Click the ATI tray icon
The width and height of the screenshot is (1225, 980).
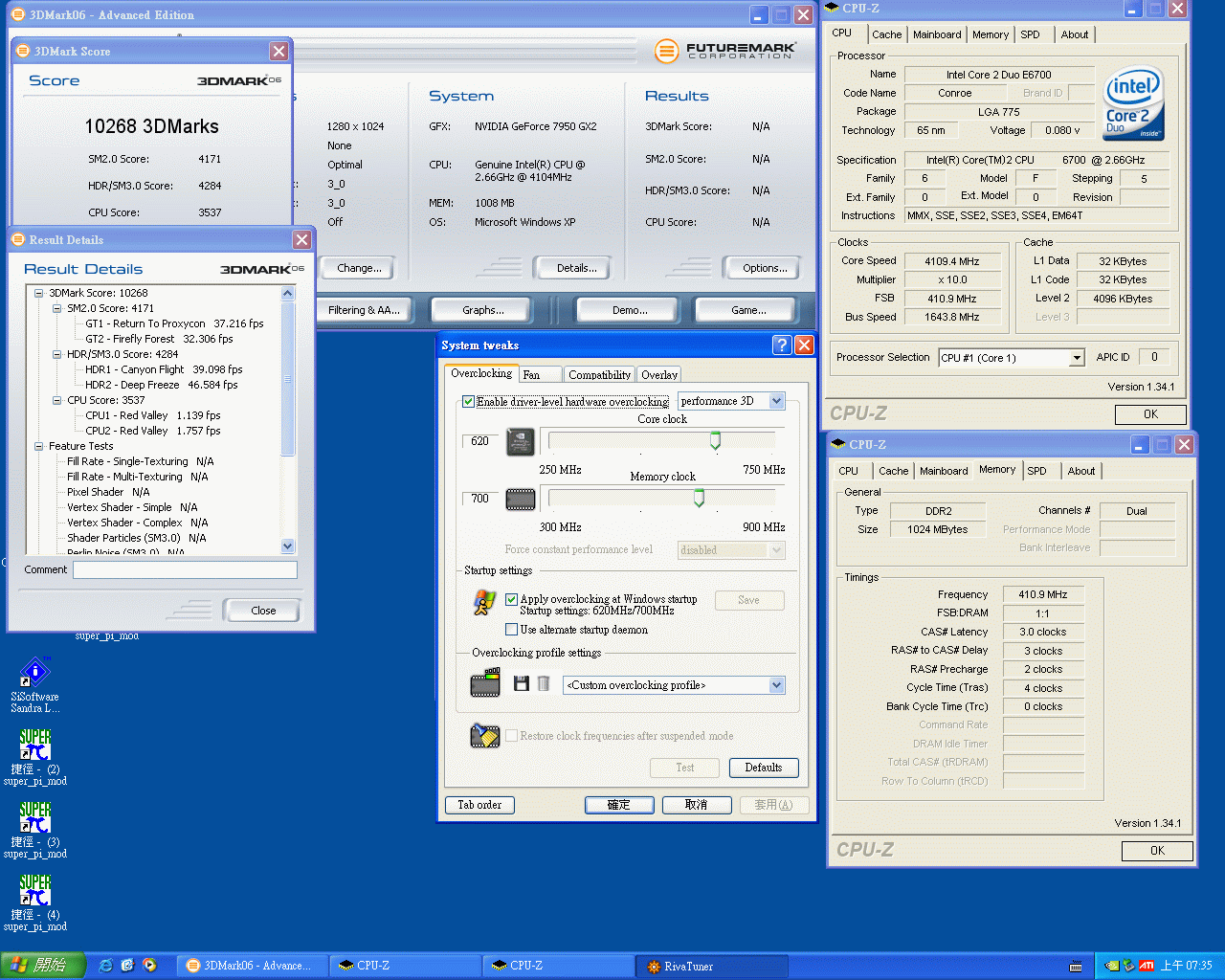pos(1146,966)
